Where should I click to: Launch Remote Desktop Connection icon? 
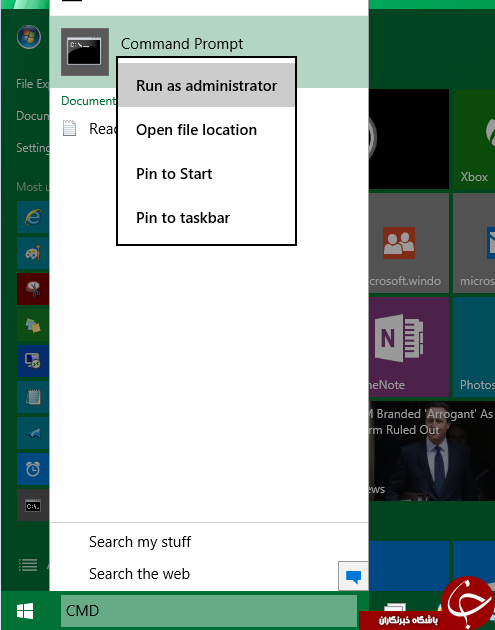(x=33, y=361)
